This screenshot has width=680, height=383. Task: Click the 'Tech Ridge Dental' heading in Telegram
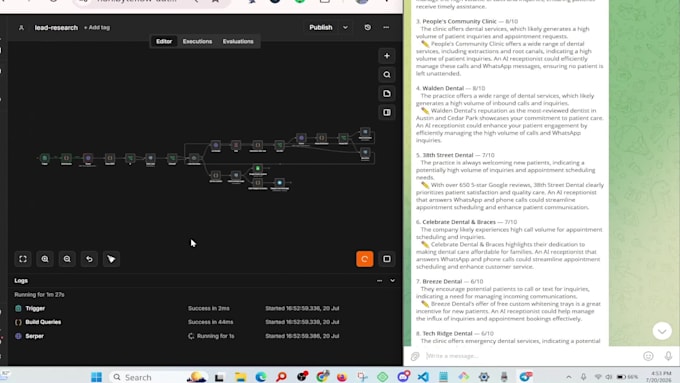447,333
